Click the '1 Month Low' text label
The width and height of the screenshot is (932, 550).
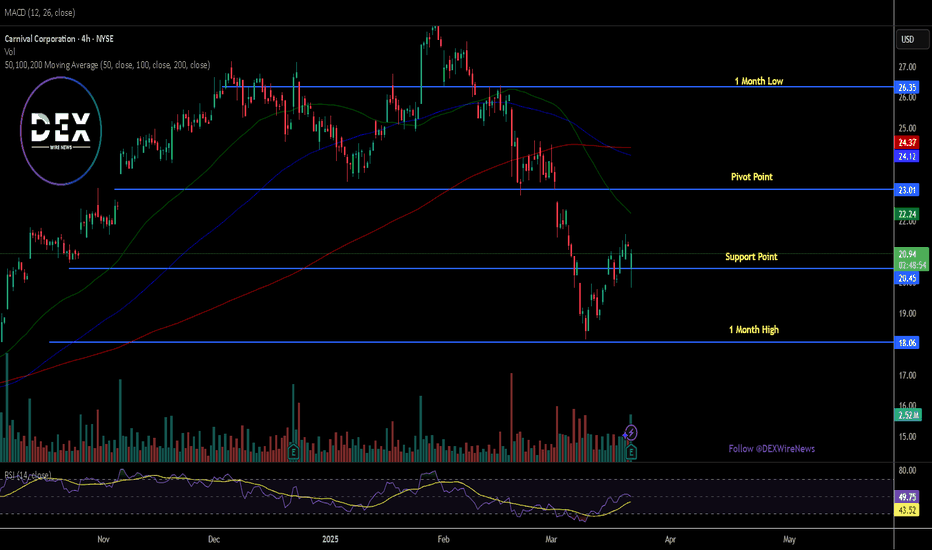(x=758, y=81)
